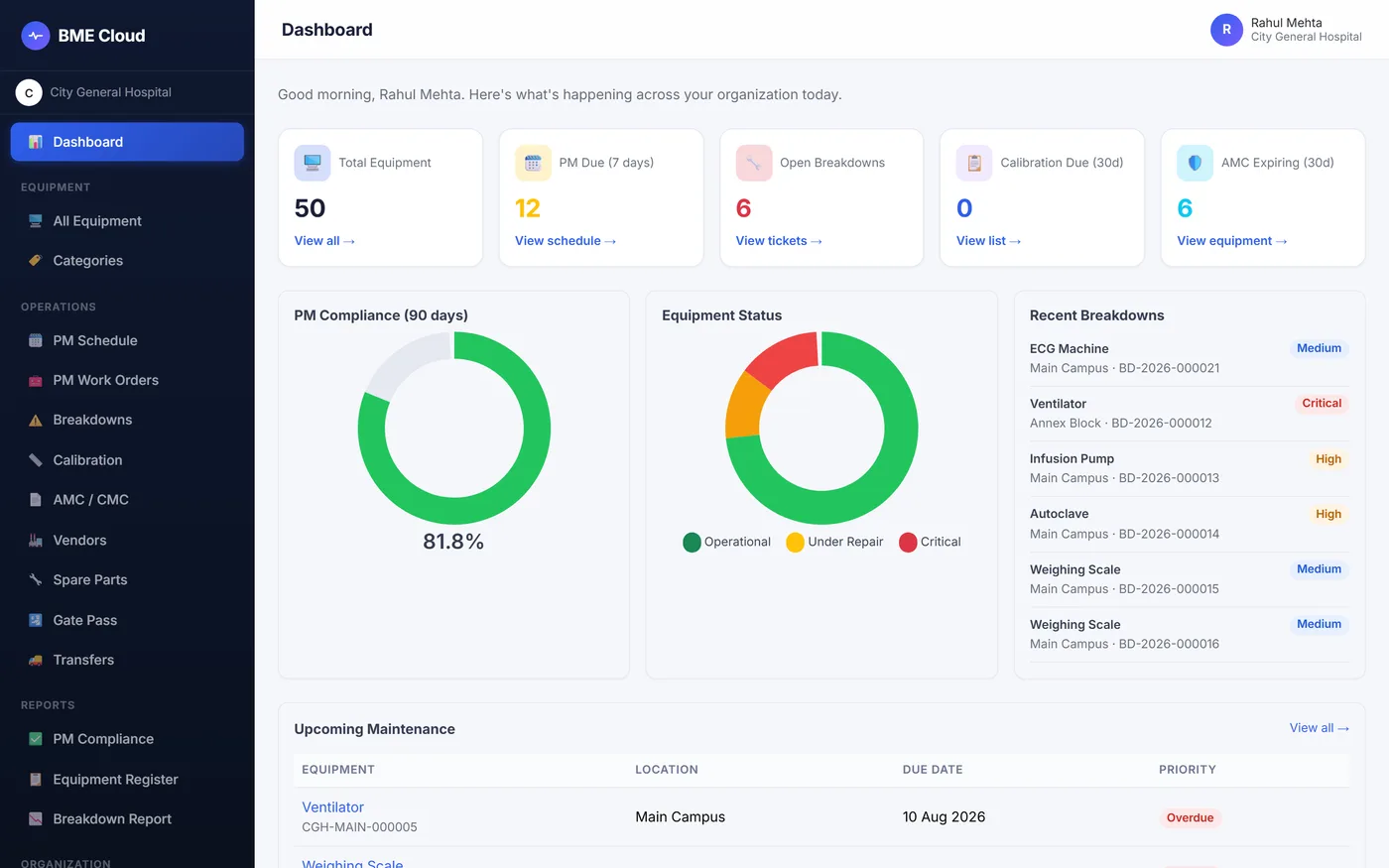Click 'BD-2026-000016' Weighing Scale breakdown row
1389x868 pixels.
click(1189, 634)
